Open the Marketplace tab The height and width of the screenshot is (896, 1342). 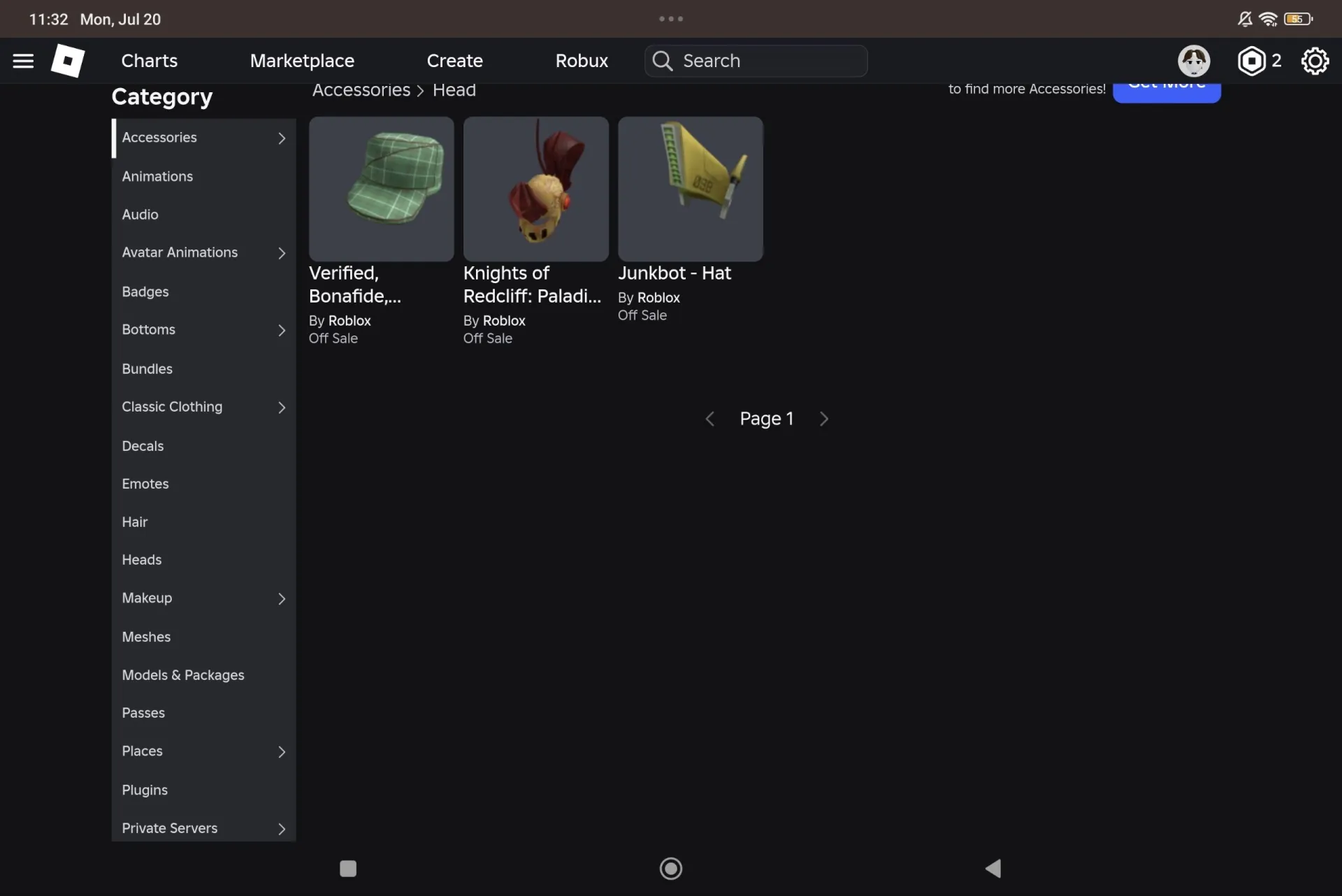pyautogui.click(x=302, y=61)
